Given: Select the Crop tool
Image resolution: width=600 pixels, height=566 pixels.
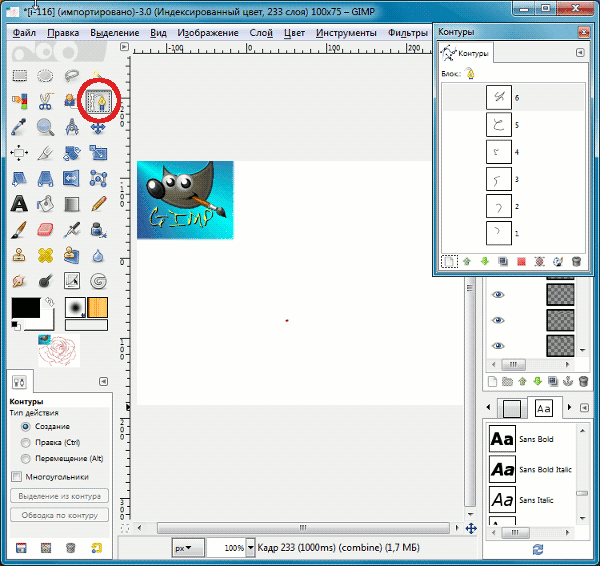Looking at the screenshot, I should (x=45, y=153).
